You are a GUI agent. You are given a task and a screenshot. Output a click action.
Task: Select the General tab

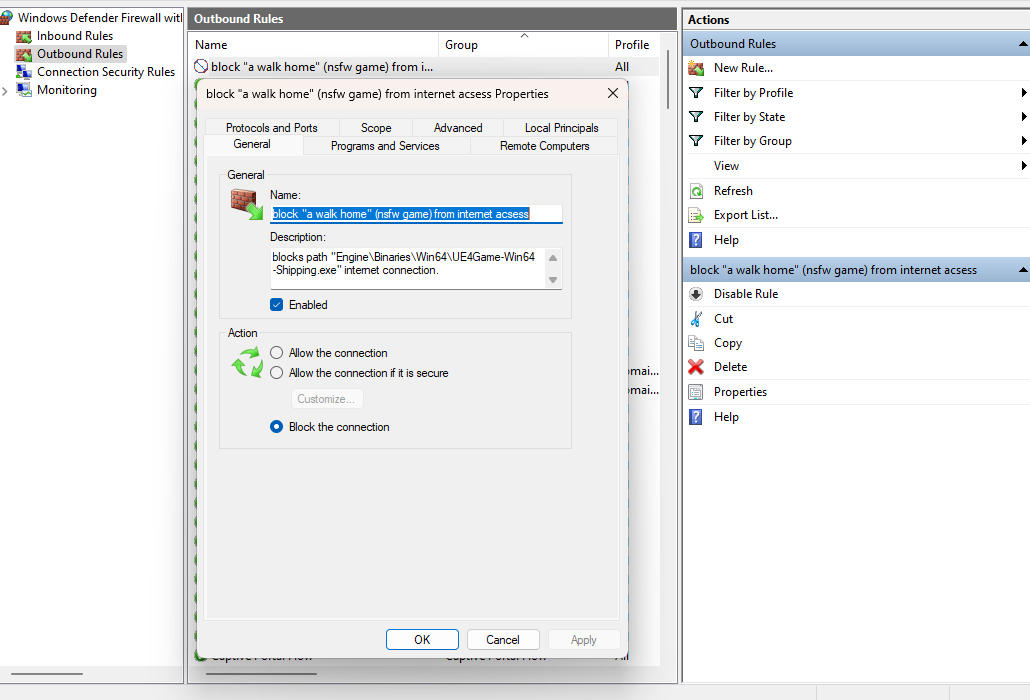pos(252,144)
